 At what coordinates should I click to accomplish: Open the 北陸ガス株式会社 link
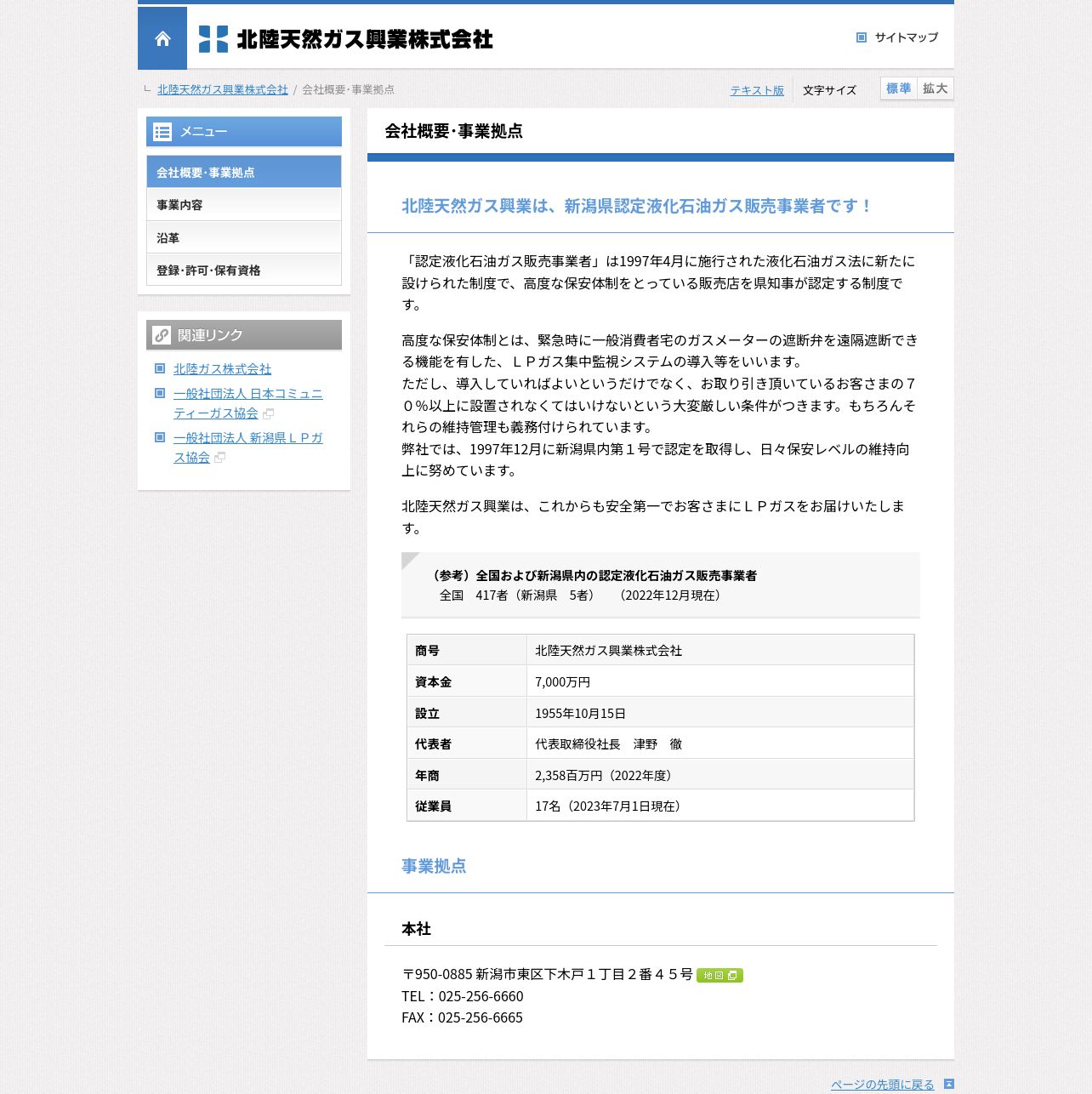[x=222, y=368]
